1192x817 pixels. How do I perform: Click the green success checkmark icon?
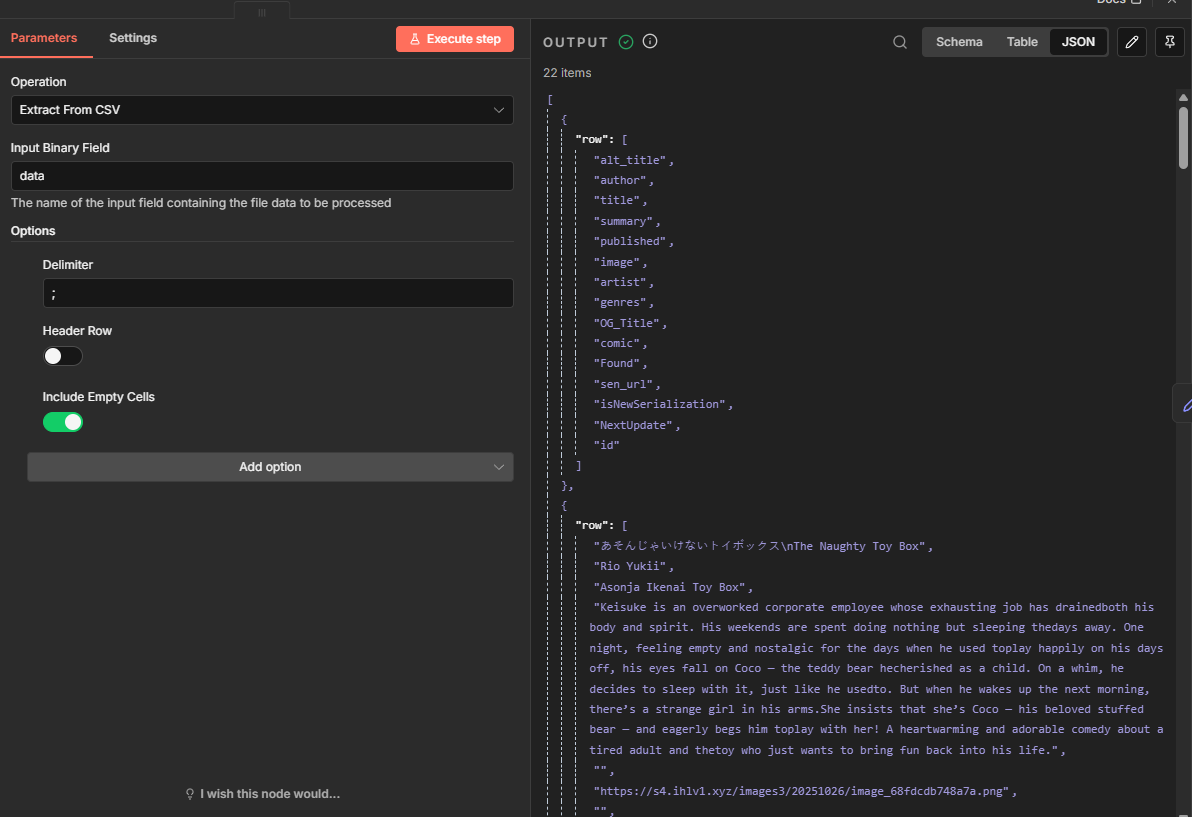click(626, 42)
